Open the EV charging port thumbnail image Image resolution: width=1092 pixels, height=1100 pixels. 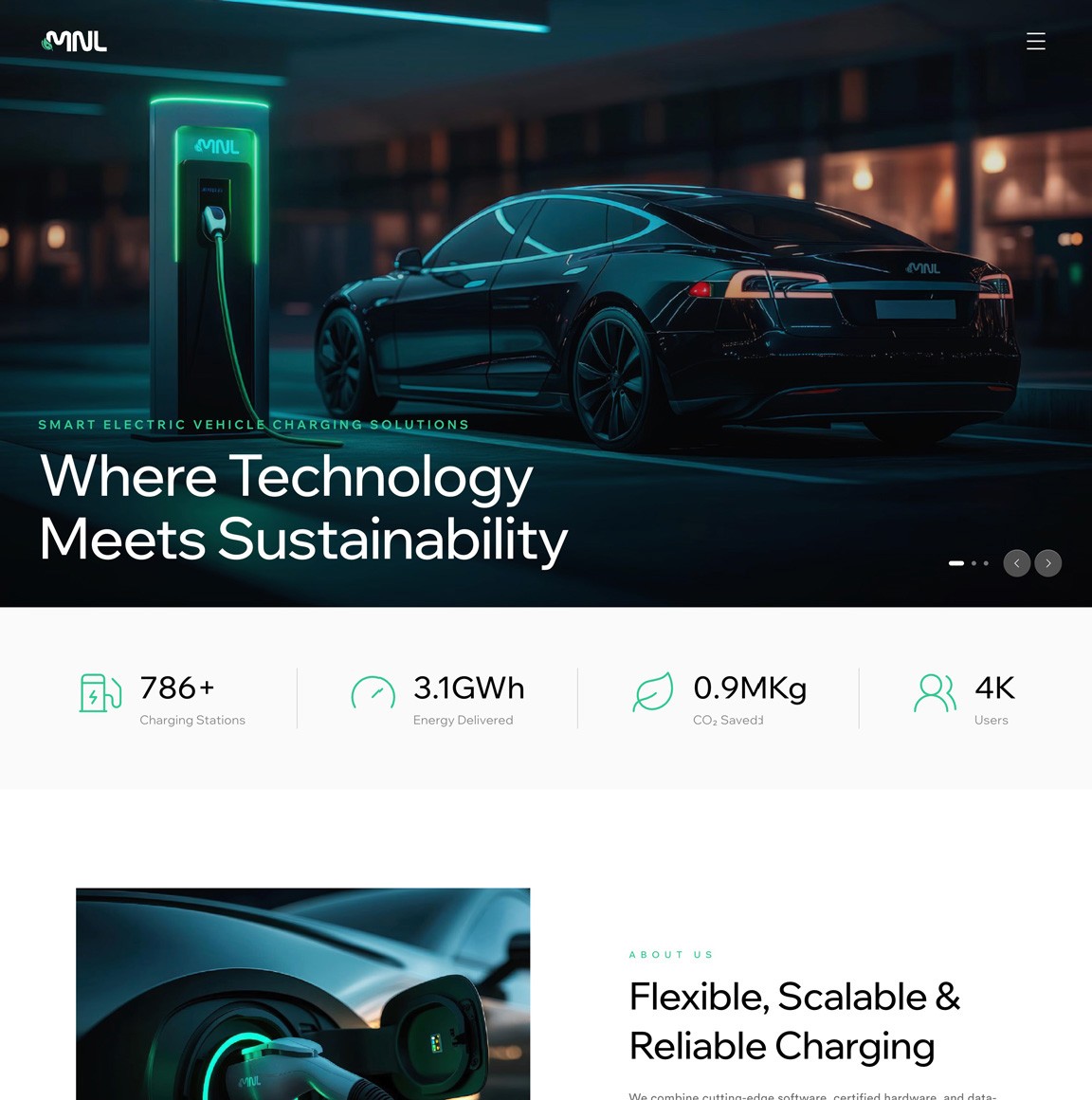tap(303, 994)
